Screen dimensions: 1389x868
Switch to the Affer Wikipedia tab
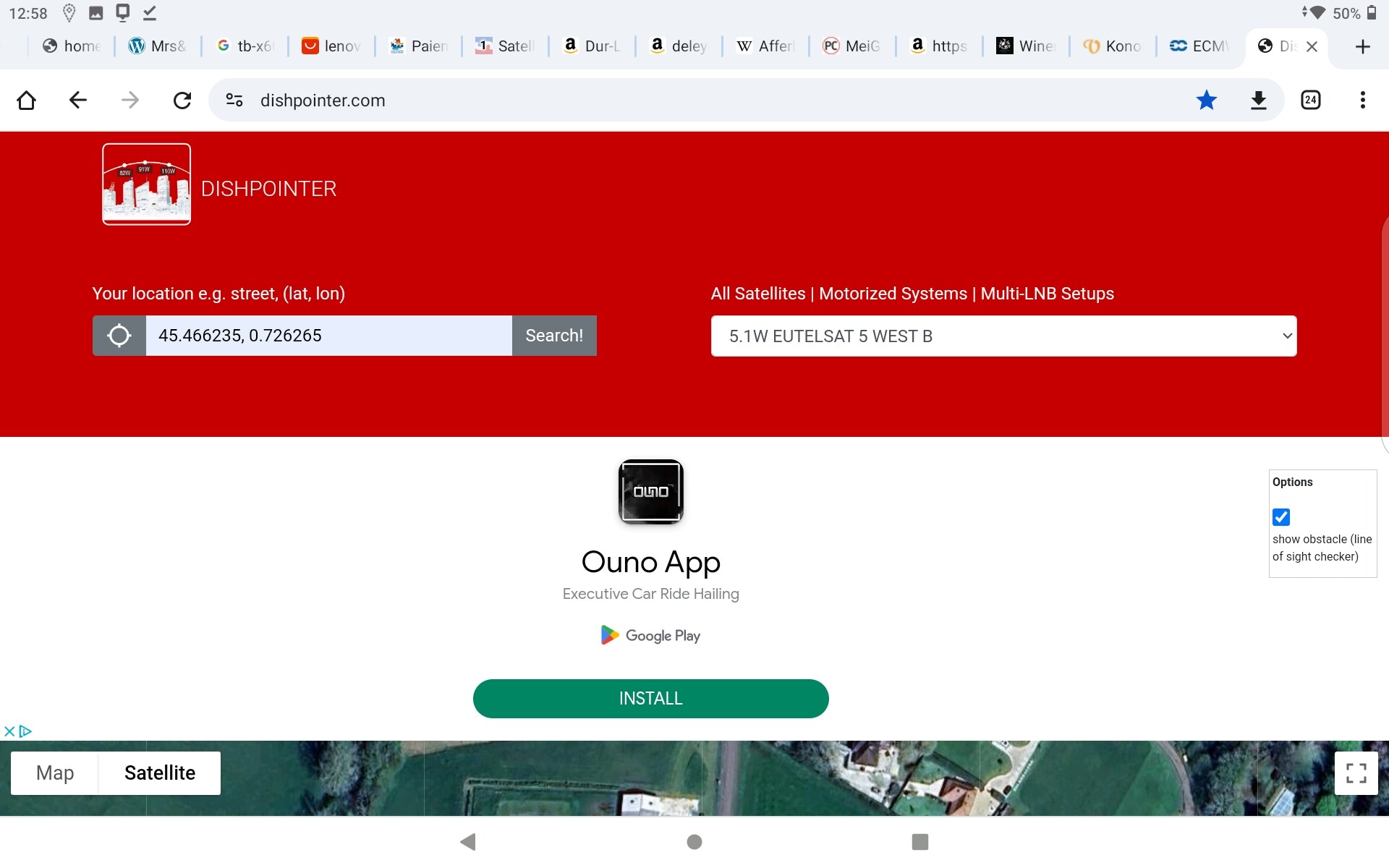pyautogui.click(x=765, y=46)
